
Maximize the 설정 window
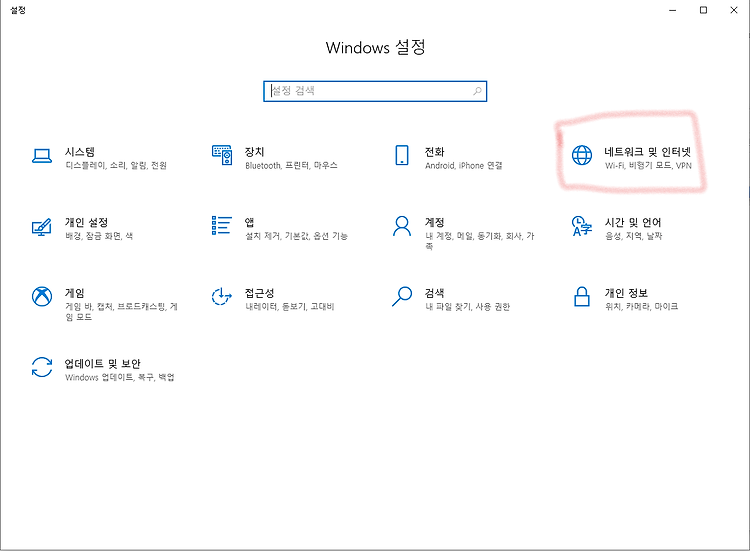703,10
